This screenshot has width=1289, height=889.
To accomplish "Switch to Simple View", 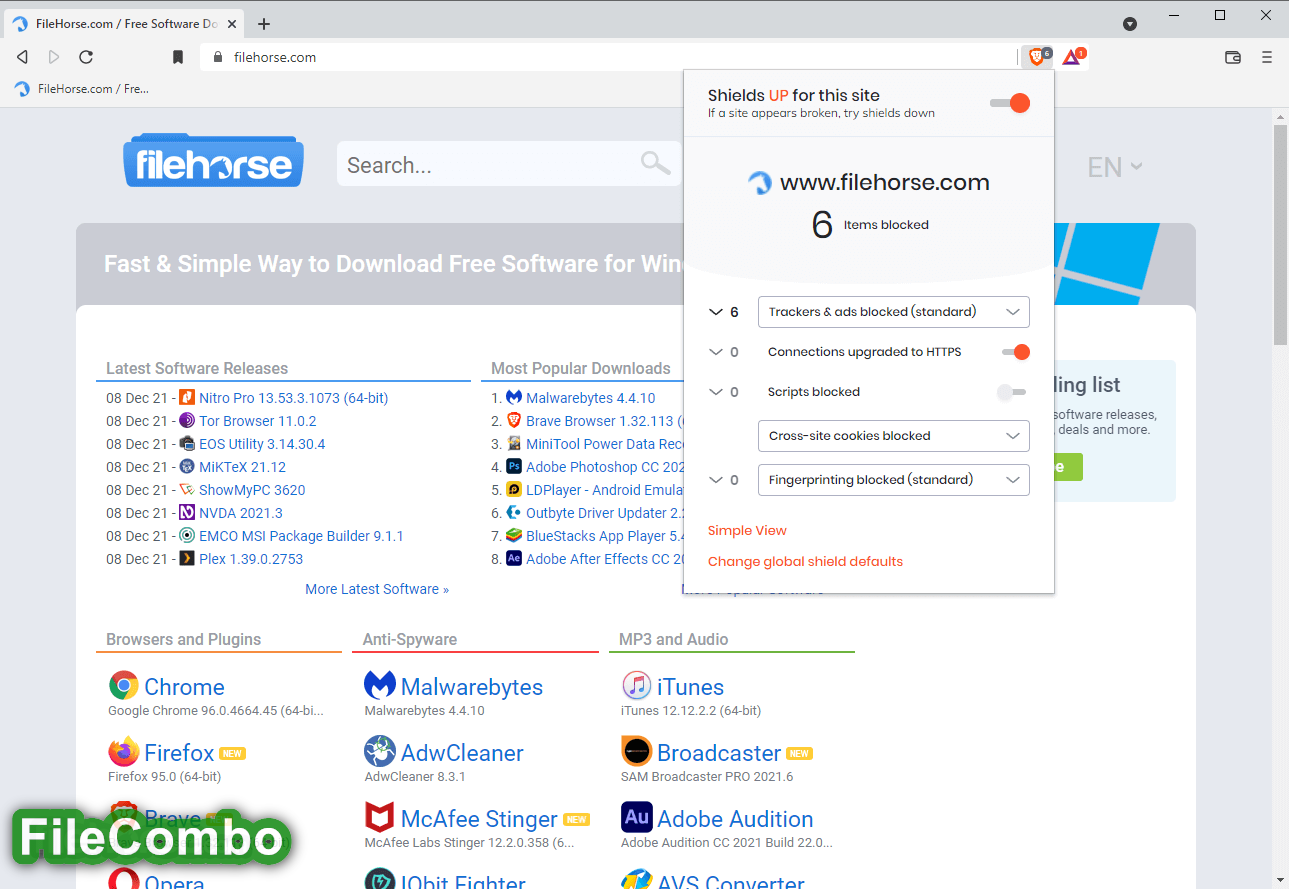I will (x=747, y=531).
